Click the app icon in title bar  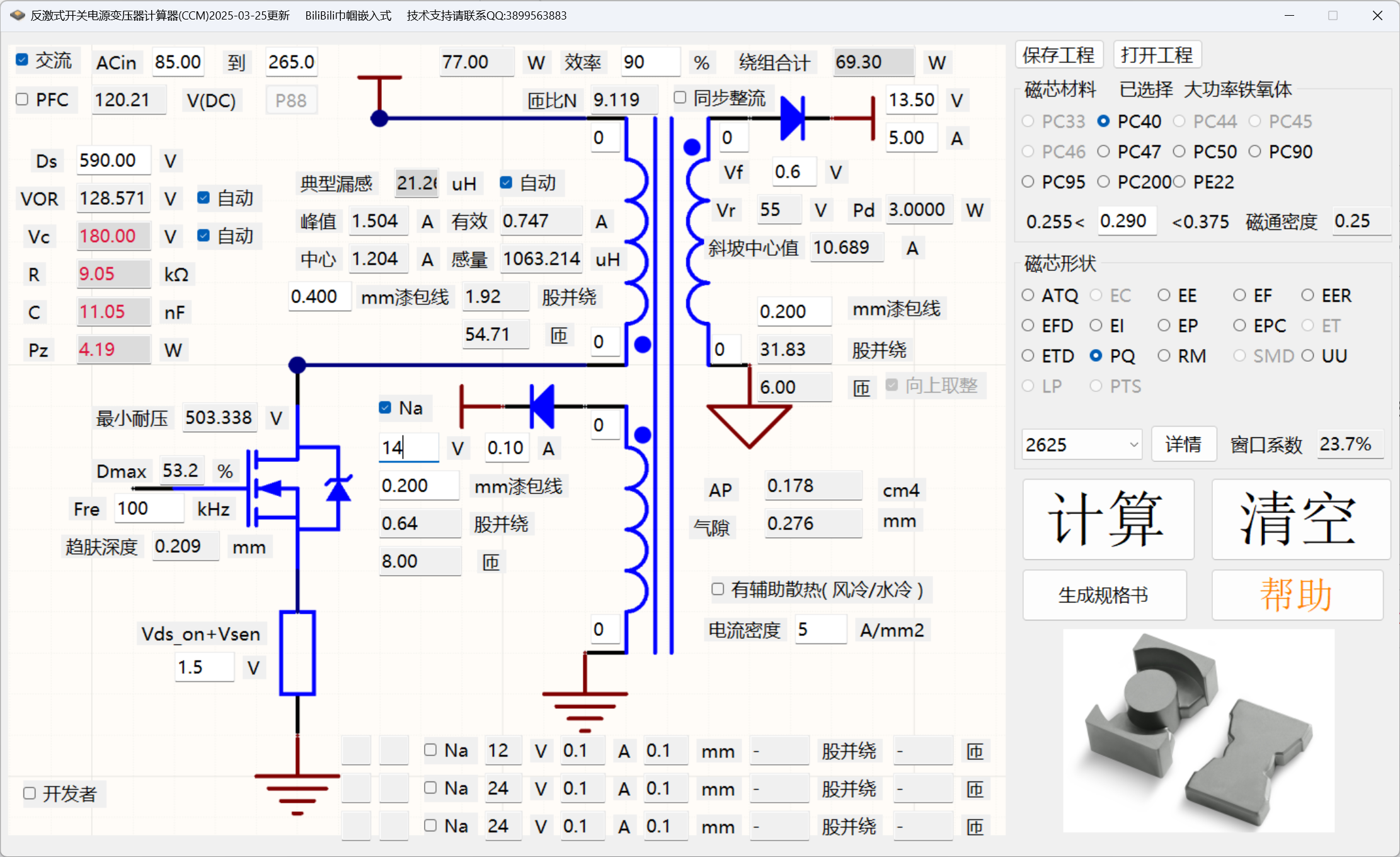(17, 15)
